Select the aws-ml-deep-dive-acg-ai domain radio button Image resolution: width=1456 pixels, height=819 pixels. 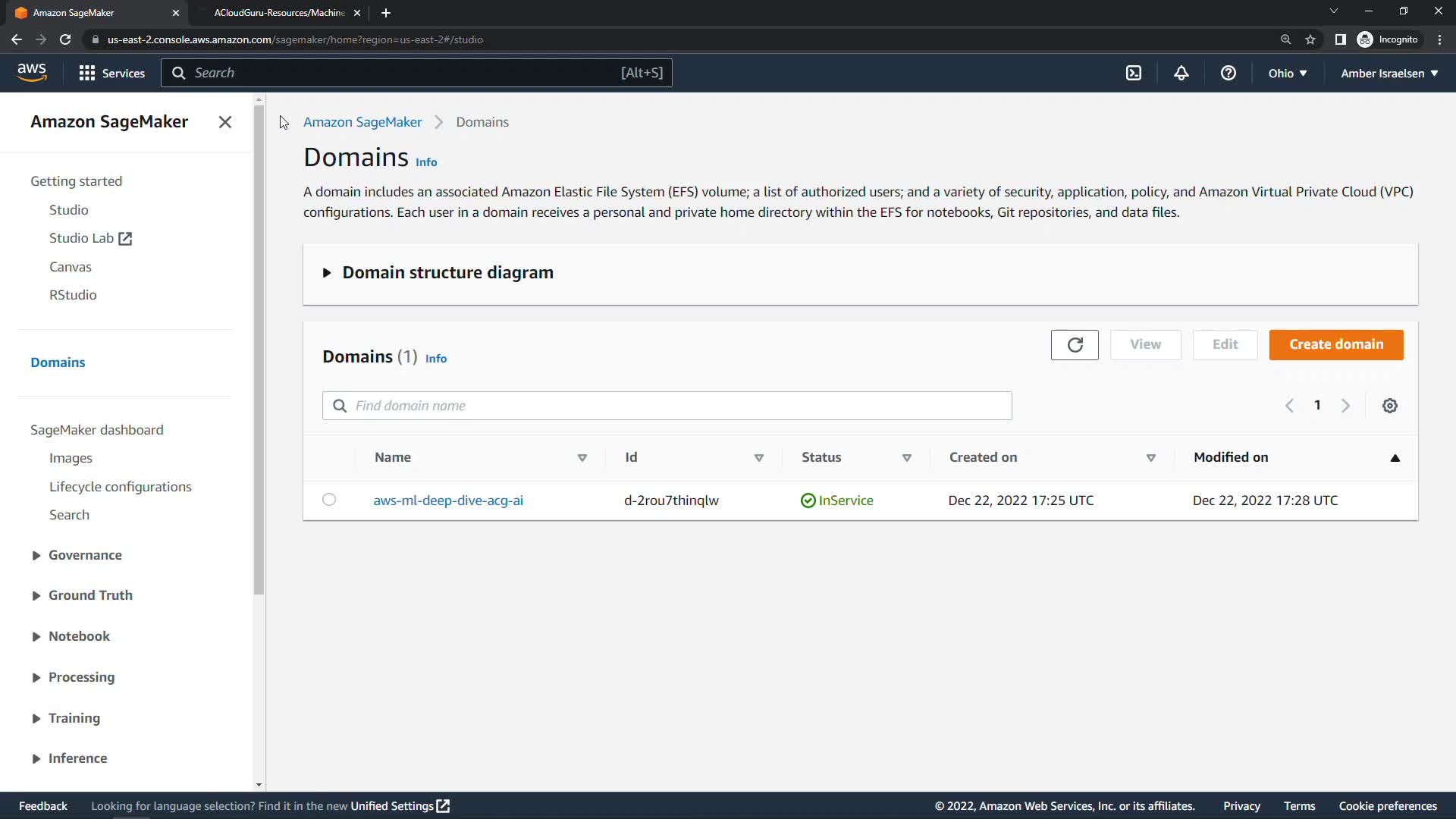click(x=329, y=500)
